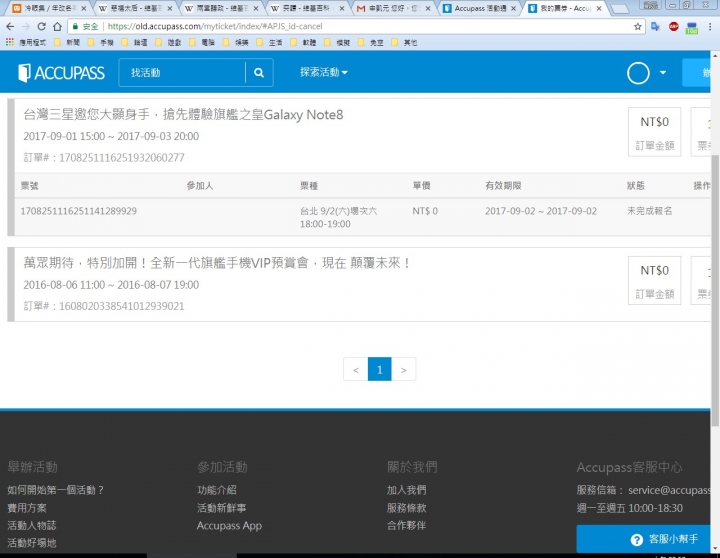
Task: Open the Google Translate extension icon
Action: point(655,26)
